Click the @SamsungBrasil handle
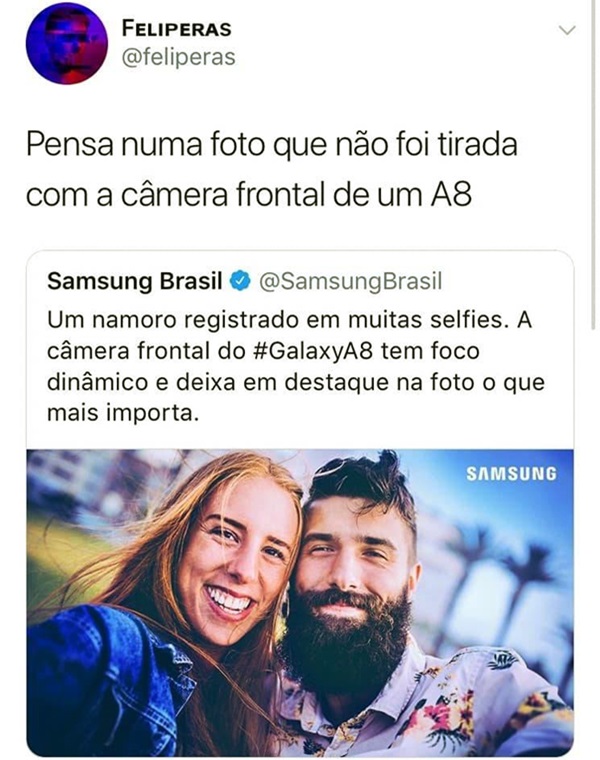This screenshot has width=600, height=760. click(350, 281)
